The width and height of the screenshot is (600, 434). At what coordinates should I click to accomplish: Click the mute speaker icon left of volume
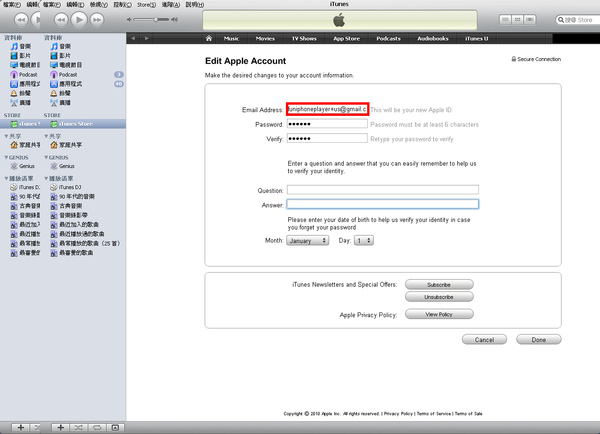[129, 20]
